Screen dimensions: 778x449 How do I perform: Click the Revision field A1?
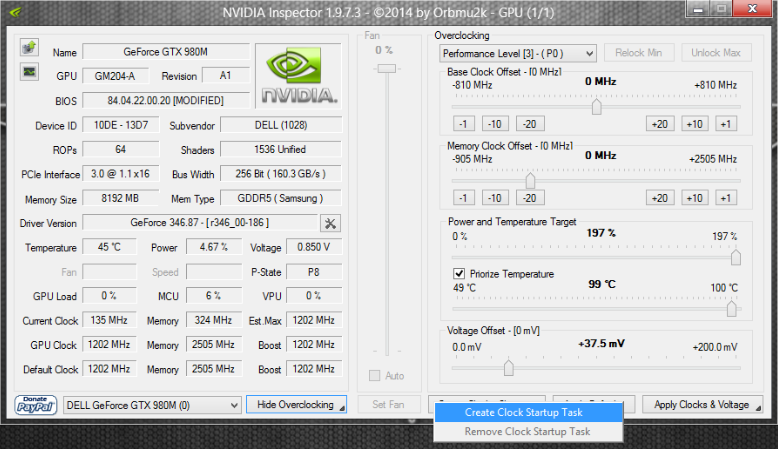pyautogui.click(x=226, y=76)
